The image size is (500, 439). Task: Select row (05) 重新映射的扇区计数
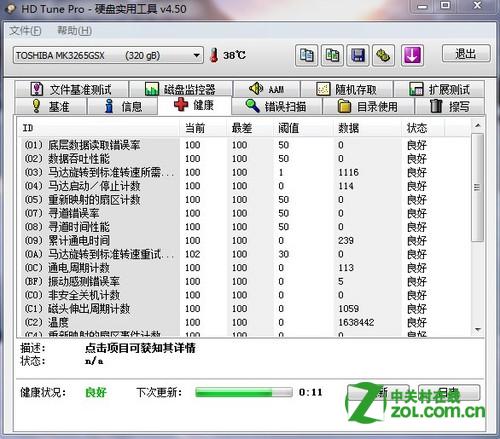245,200
